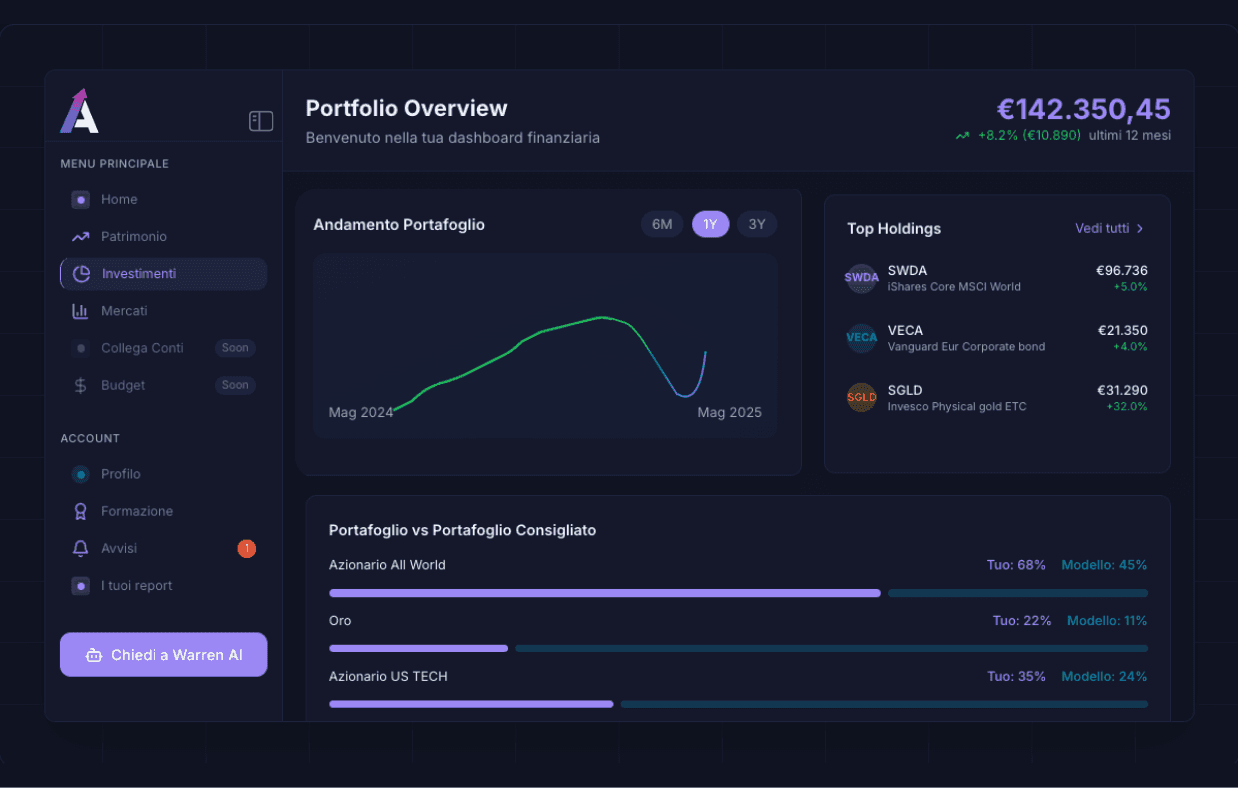This screenshot has width=1238, height=788.
Task: Switch the chart to 3Y range
Action: (757, 224)
